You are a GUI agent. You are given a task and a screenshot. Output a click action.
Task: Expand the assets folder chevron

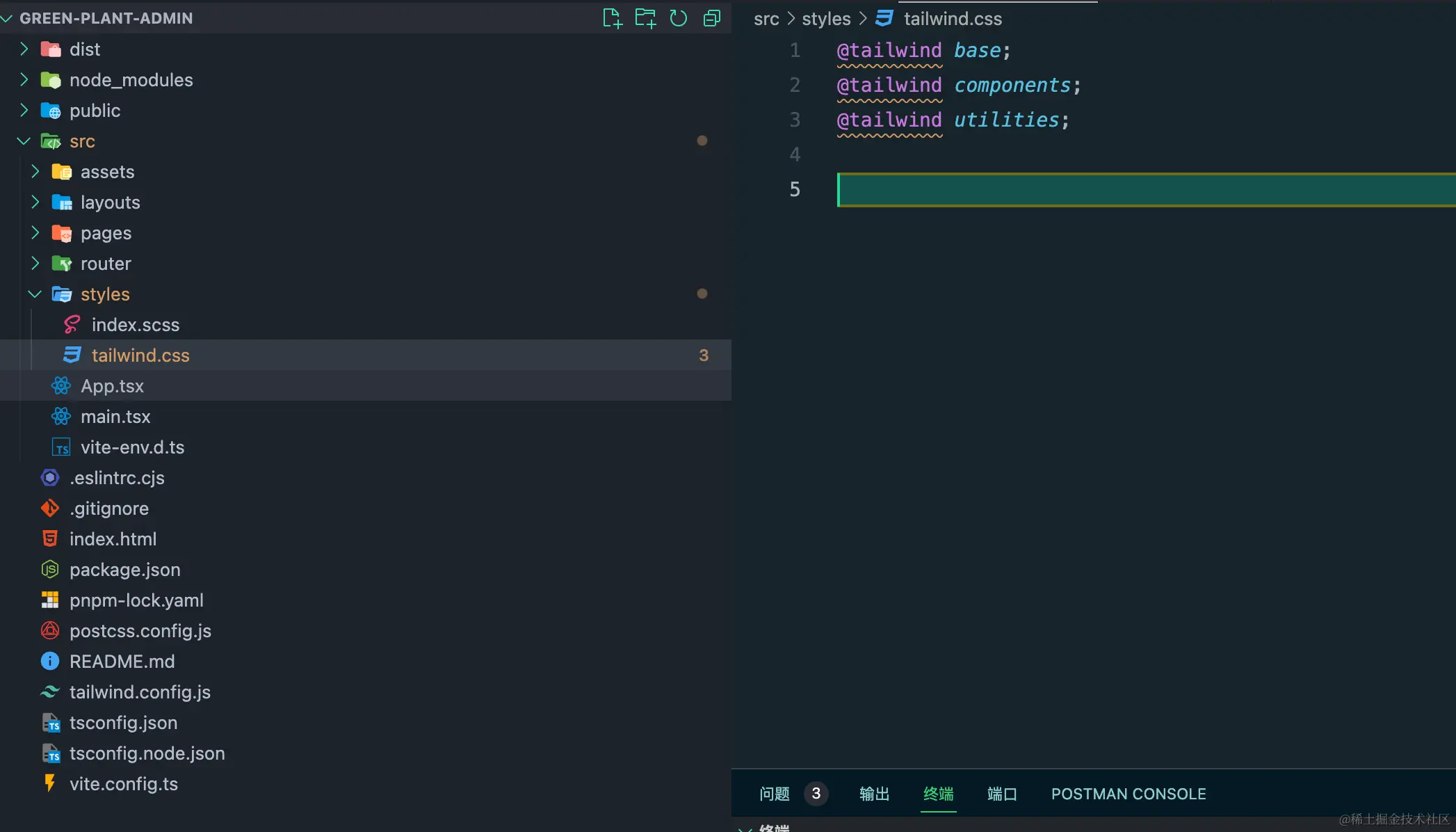(35, 171)
